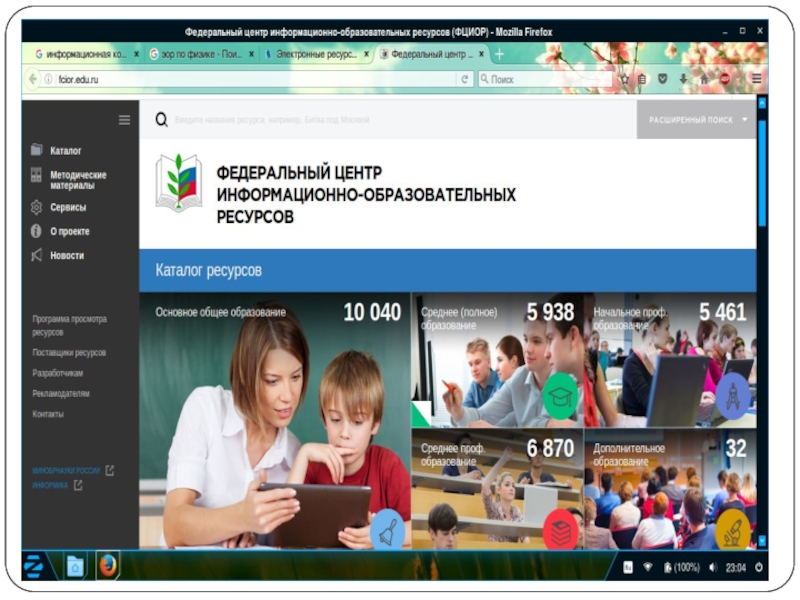Click the Каталог menu label

click(66, 151)
